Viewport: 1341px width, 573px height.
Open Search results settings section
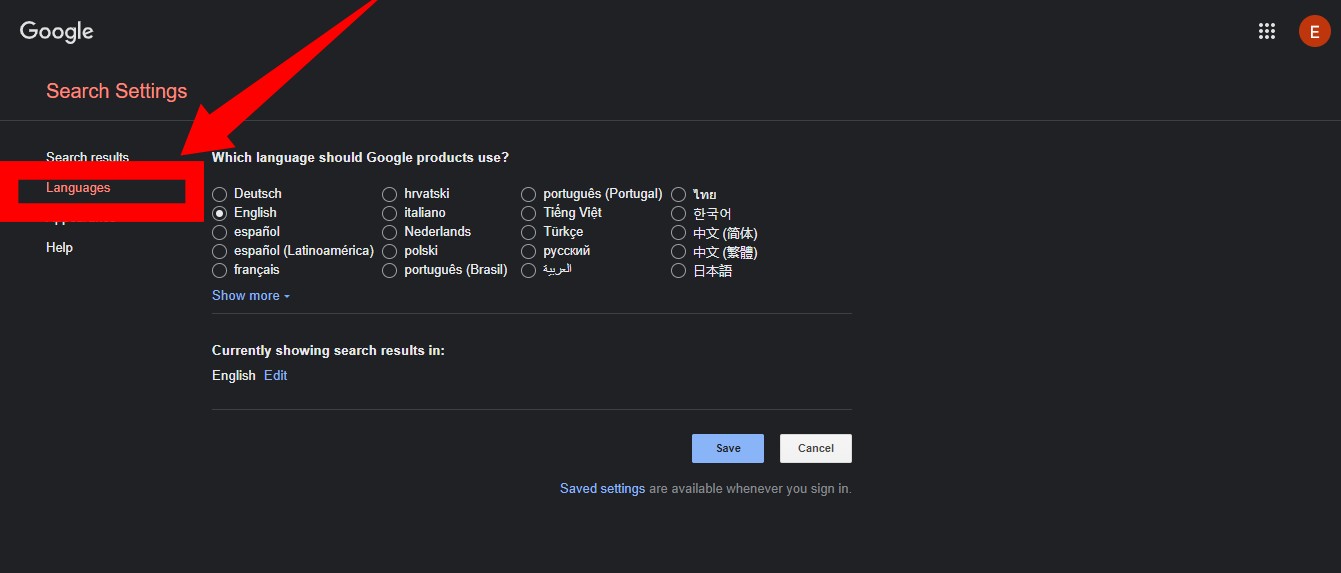point(87,157)
